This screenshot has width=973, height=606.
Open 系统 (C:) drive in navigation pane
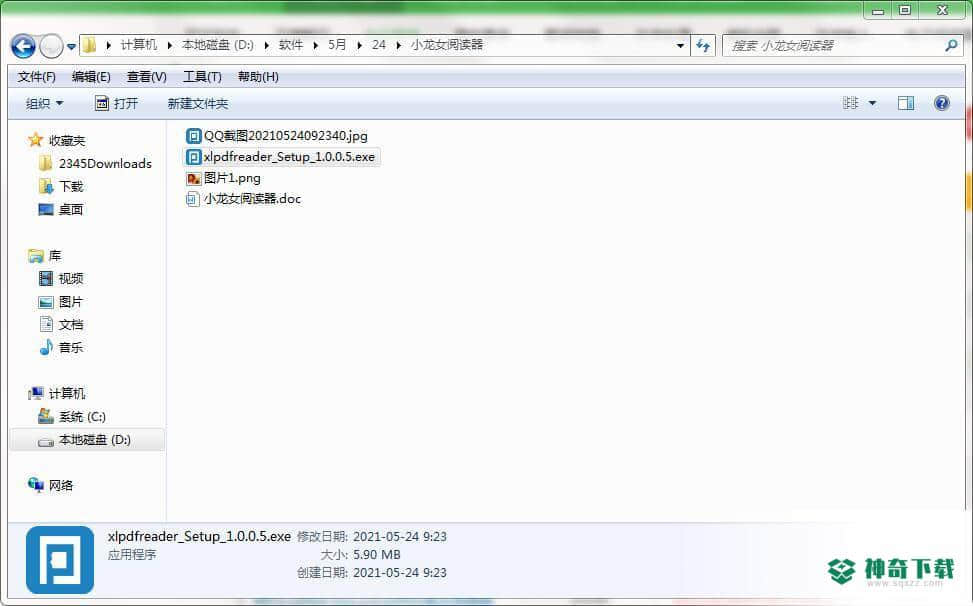[x=82, y=416]
